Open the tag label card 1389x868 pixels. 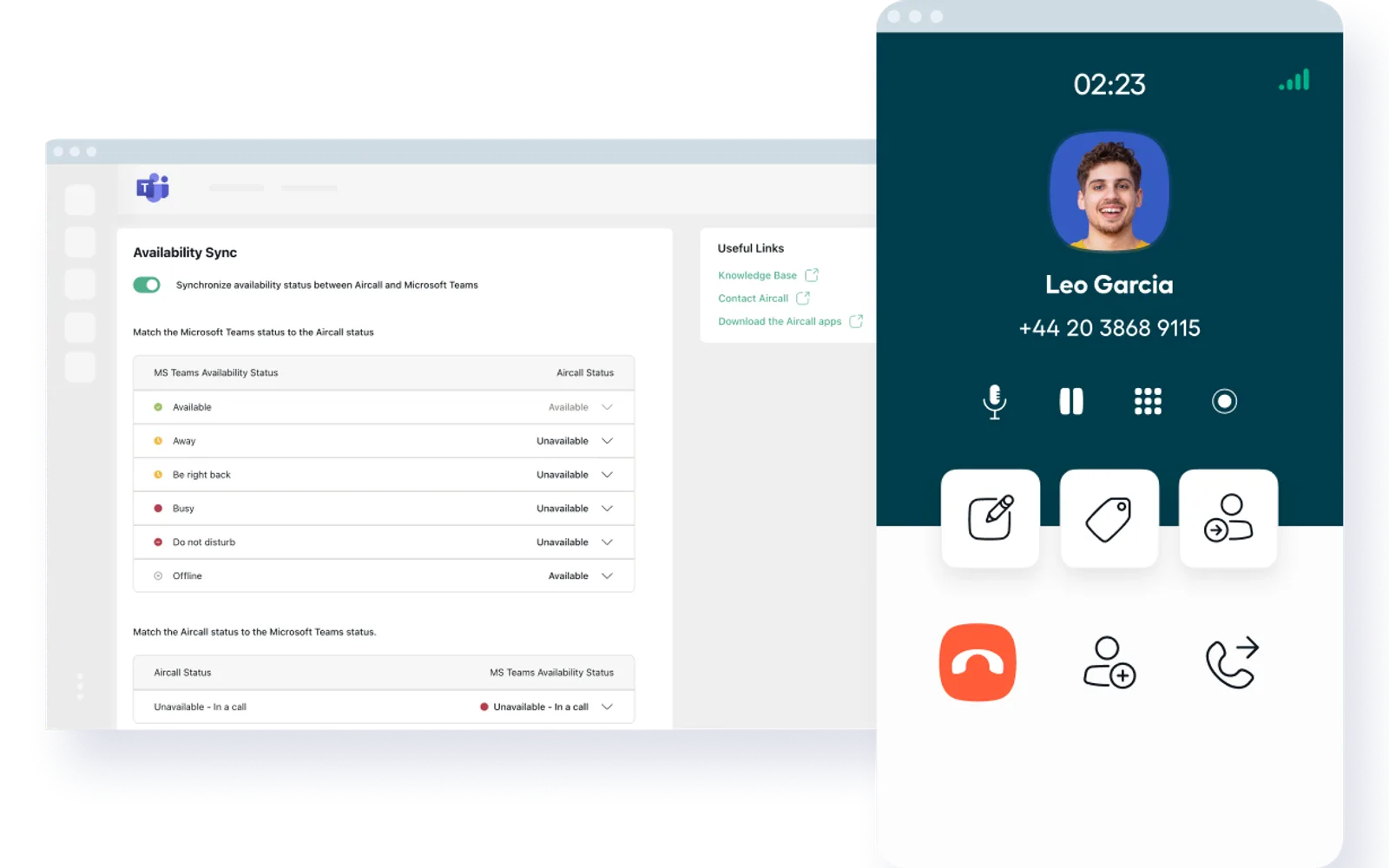click(1109, 518)
